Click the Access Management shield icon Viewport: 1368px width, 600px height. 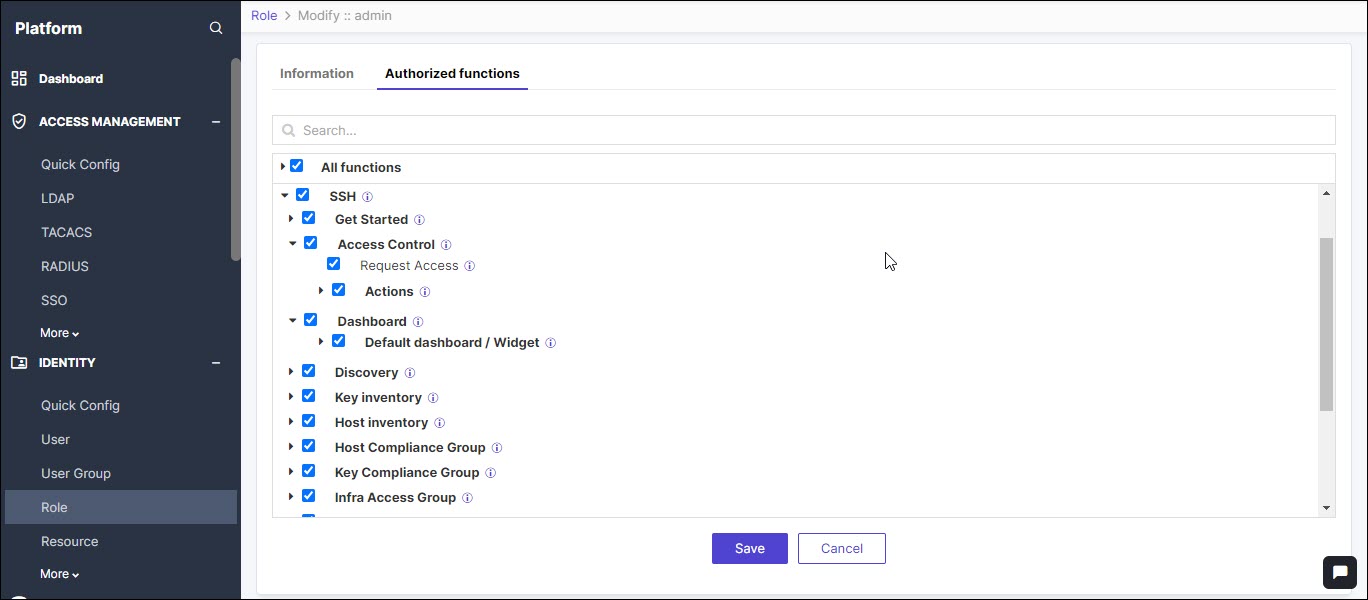point(19,121)
